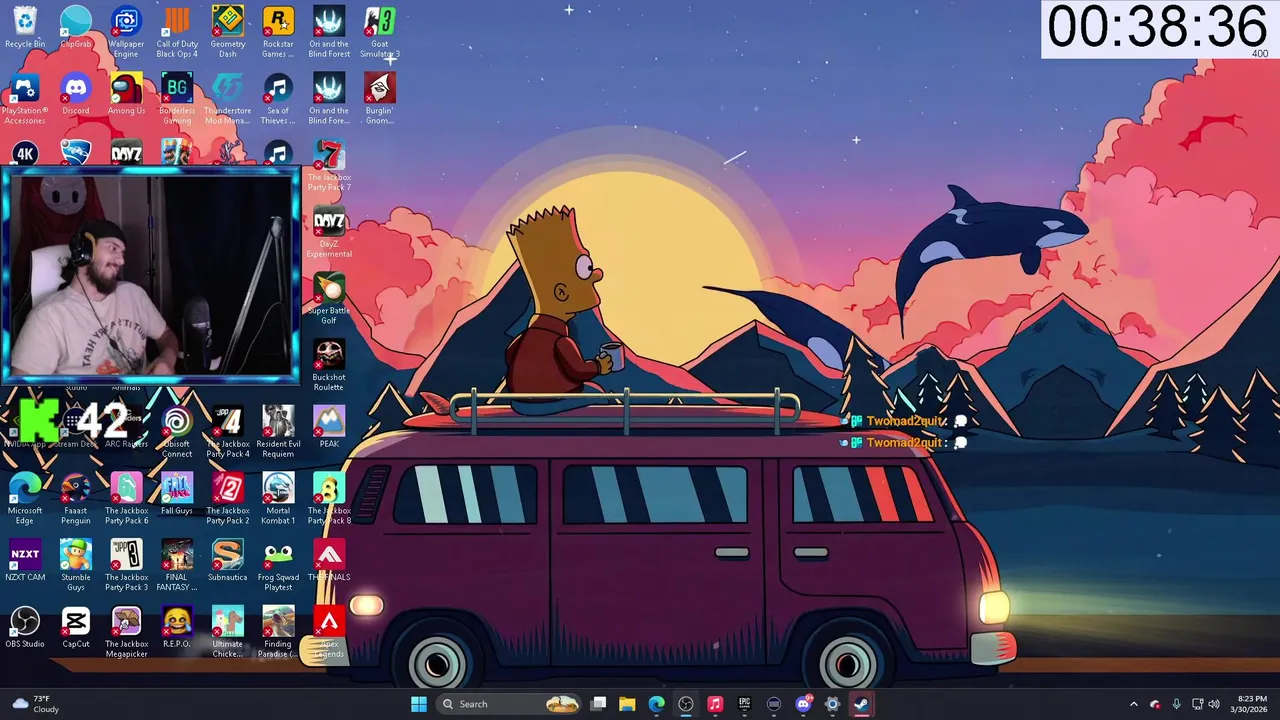The image size is (1280, 720).
Task: Select the Goat Simulator 3 icon
Action: pos(380,32)
